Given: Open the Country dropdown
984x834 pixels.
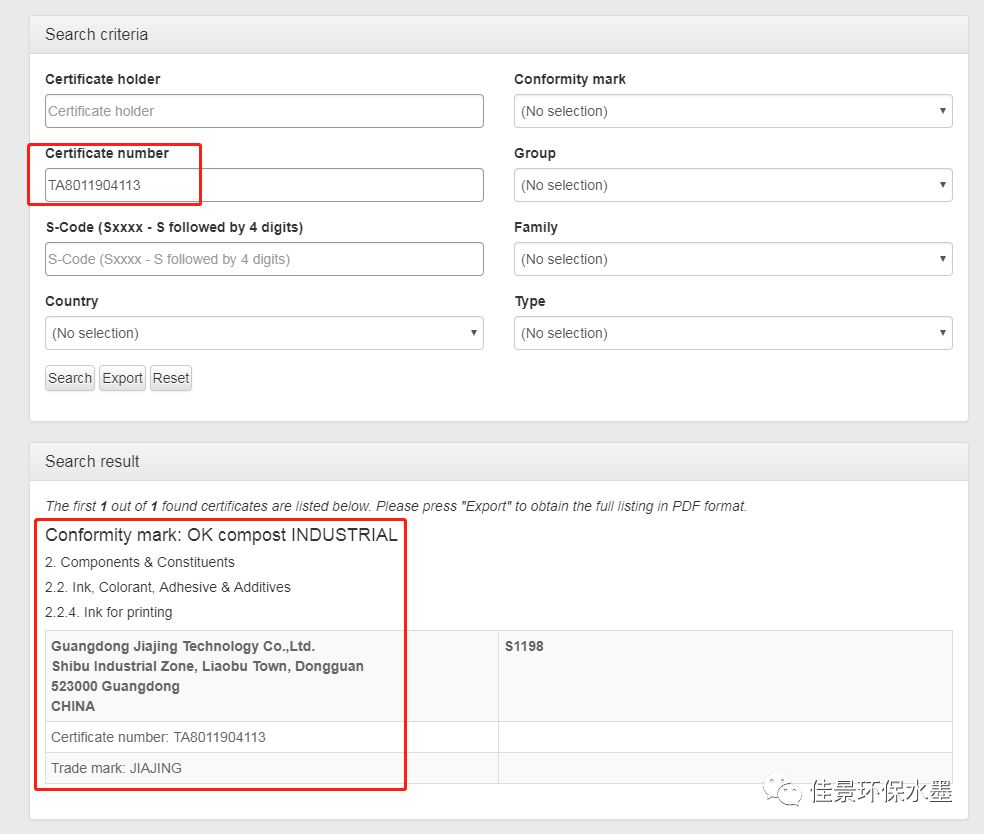Looking at the screenshot, I should (264, 333).
